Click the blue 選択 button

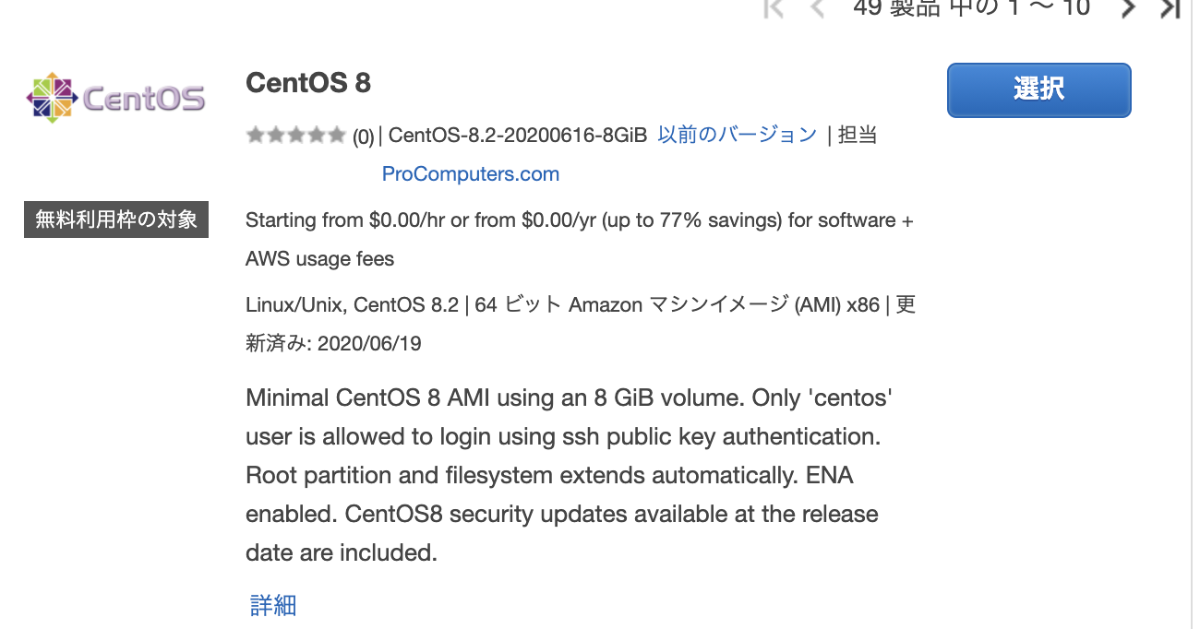pyautogui.click(x=1039, y=90)
